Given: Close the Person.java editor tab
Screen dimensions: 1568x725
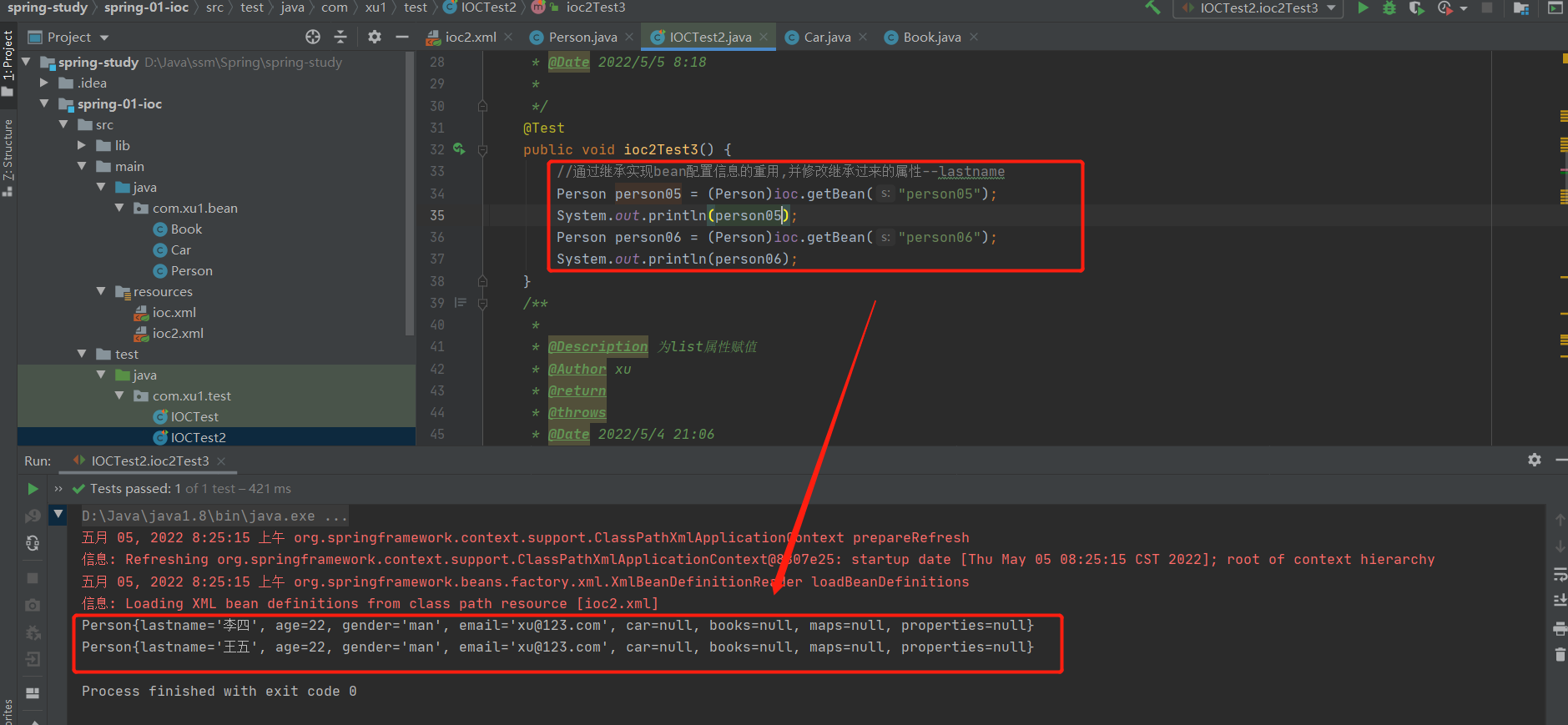Looking at the screenshot, I should pos(629,37).
